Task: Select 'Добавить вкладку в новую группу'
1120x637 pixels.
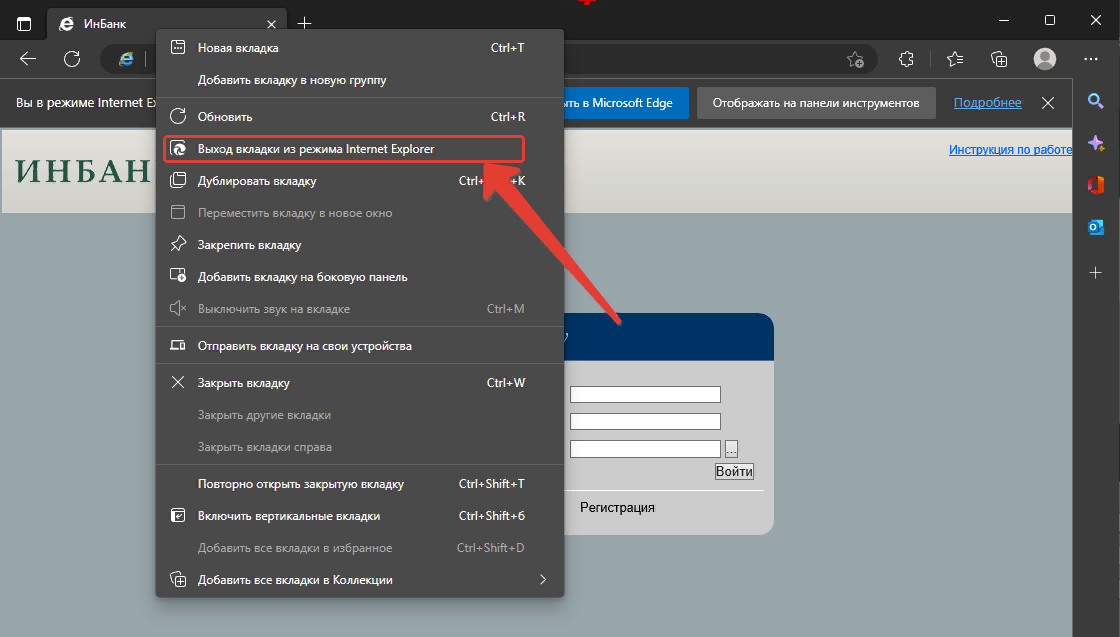Action: click(x=360, y=80)
